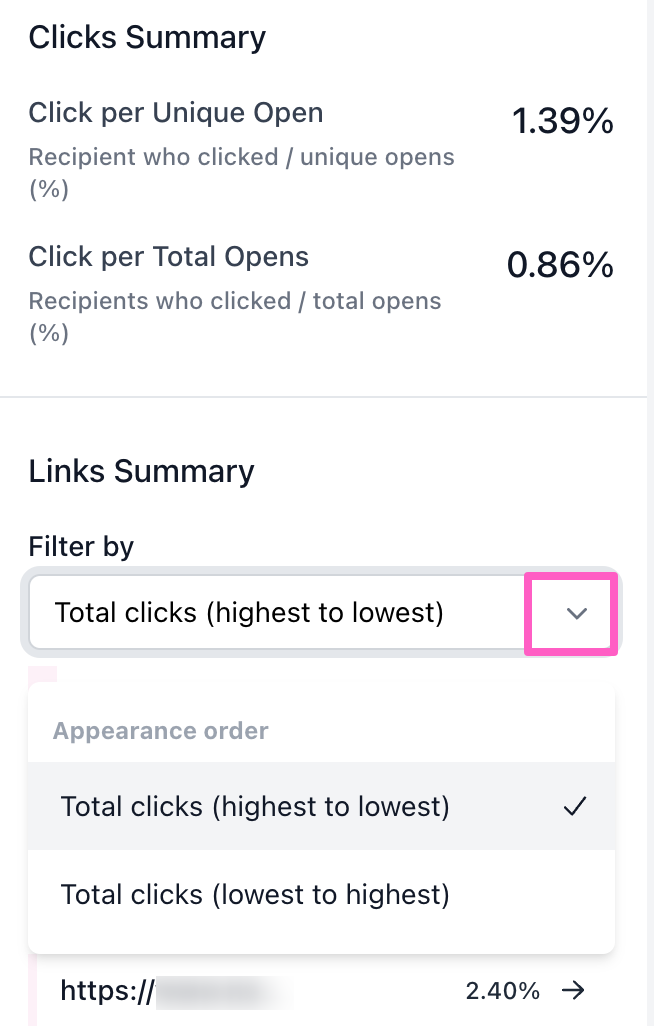
Task: Click the Clicks Summary heading
Action: tap(147, 38)
